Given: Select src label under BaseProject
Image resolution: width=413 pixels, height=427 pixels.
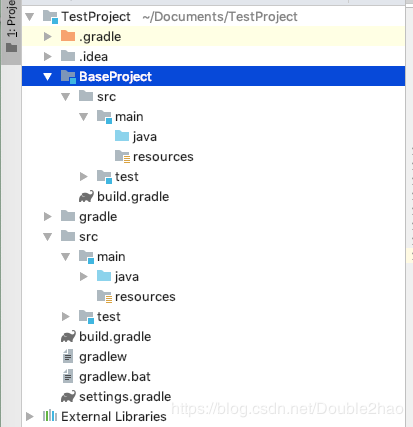Looking at the screenshot, I should click(107, 97).
